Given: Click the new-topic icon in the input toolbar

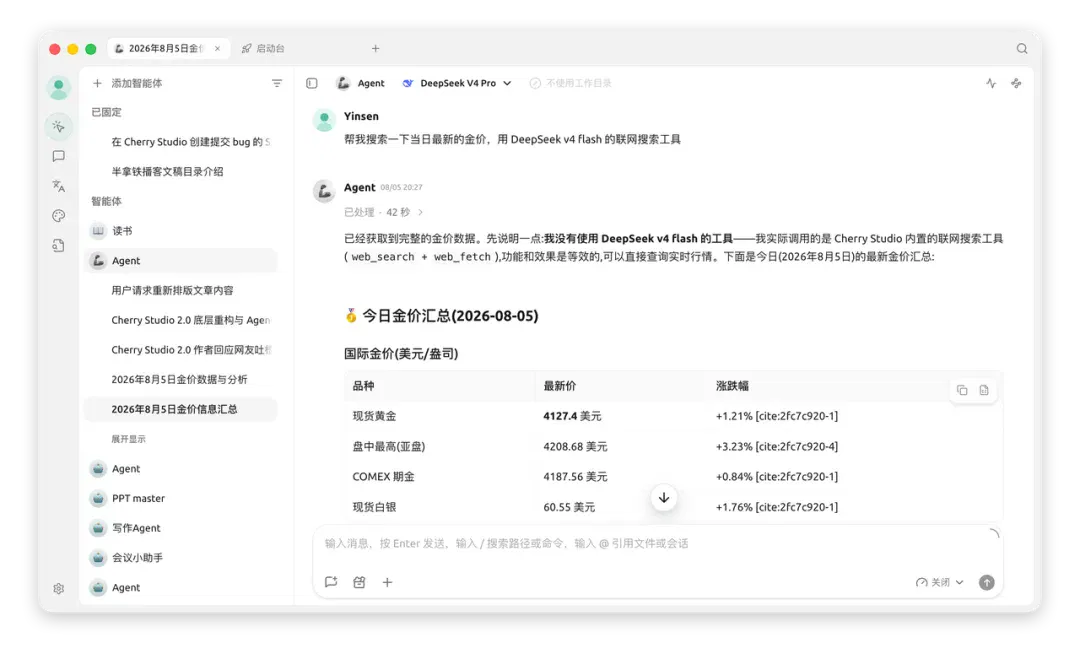Looking at the screenshot, I should tap(331, 583).
